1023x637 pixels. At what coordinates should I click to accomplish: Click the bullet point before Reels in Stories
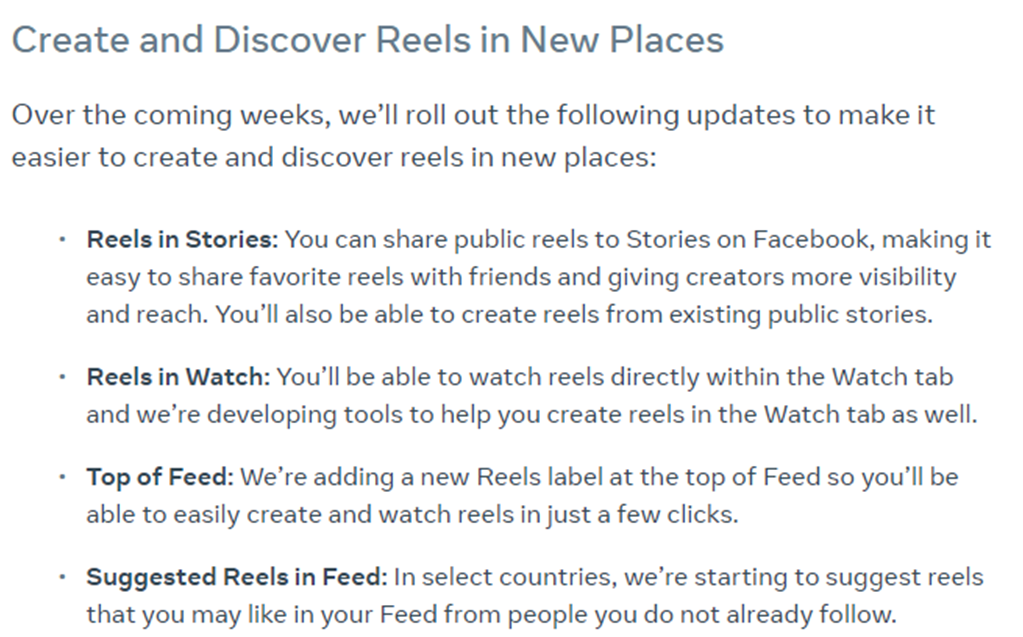click(x=63, y=240)
